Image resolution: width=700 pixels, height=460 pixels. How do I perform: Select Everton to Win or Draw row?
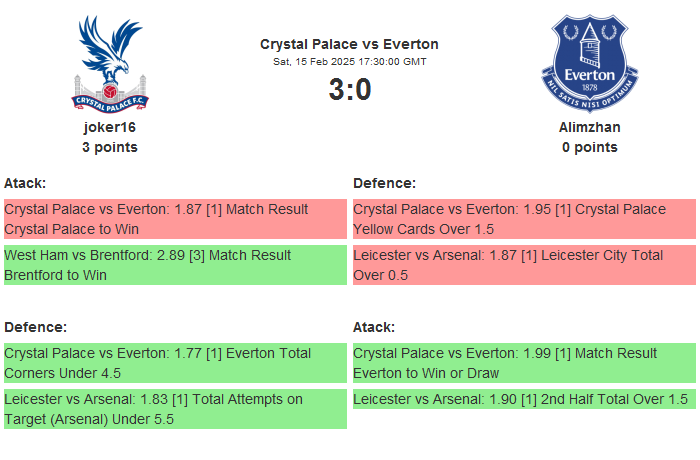click(523, 363)
